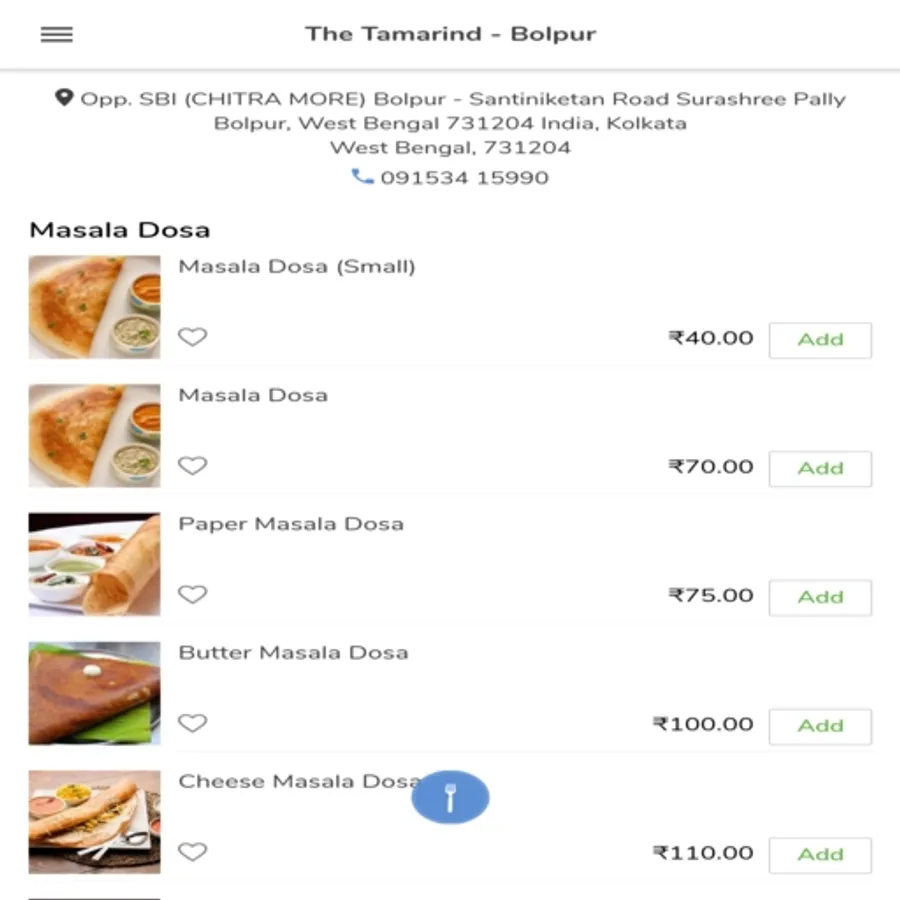The height and width of the screenshot is (900, 900).
Task: Add the ₹70.00 Masala Dosa
Action: coord(820,469)
